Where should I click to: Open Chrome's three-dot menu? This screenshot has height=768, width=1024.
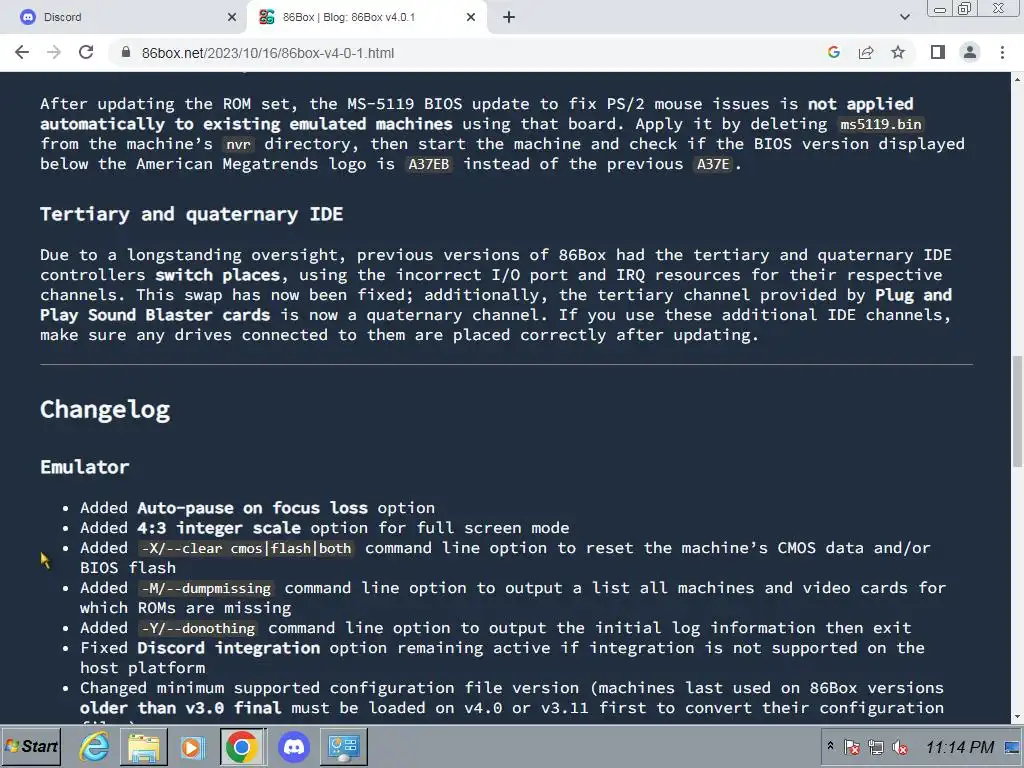(x=1002, y=52)
